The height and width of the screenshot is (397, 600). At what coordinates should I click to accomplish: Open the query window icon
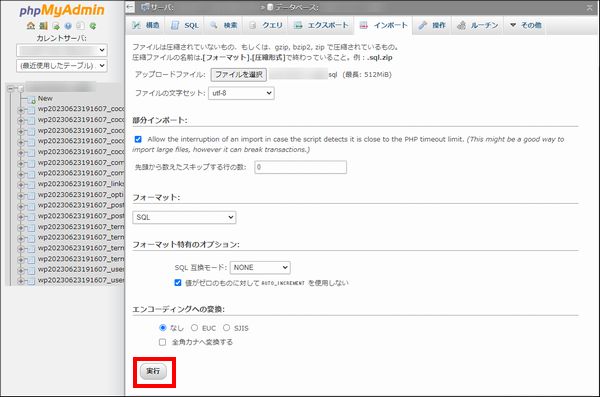point(56,26)
